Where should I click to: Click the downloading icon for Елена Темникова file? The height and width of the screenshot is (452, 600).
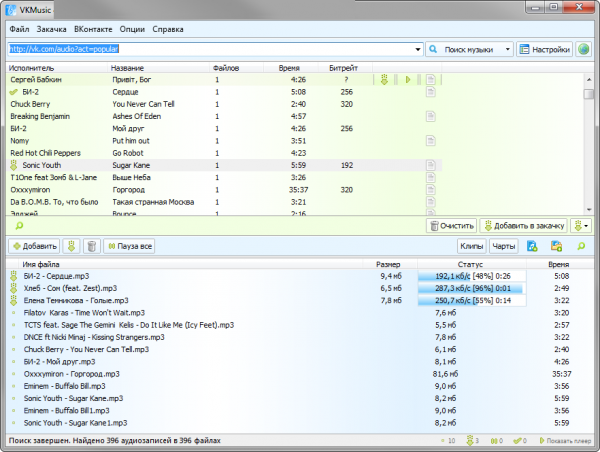pos(14,300)
